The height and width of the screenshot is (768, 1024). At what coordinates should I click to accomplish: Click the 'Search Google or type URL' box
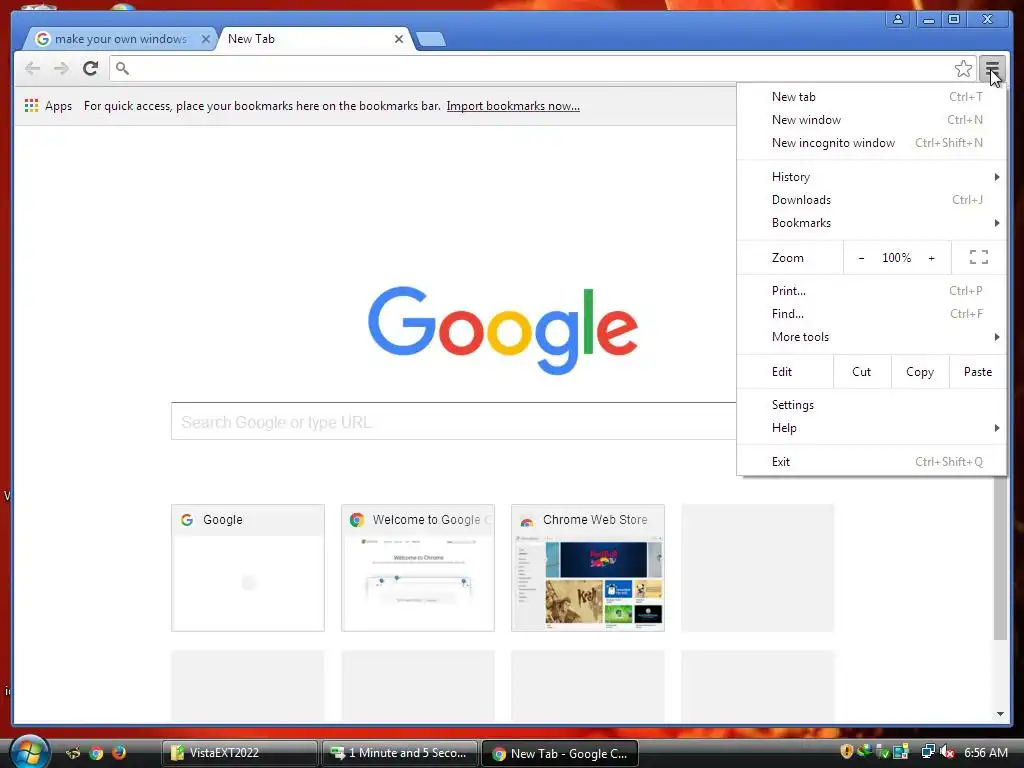coord(454,422)
